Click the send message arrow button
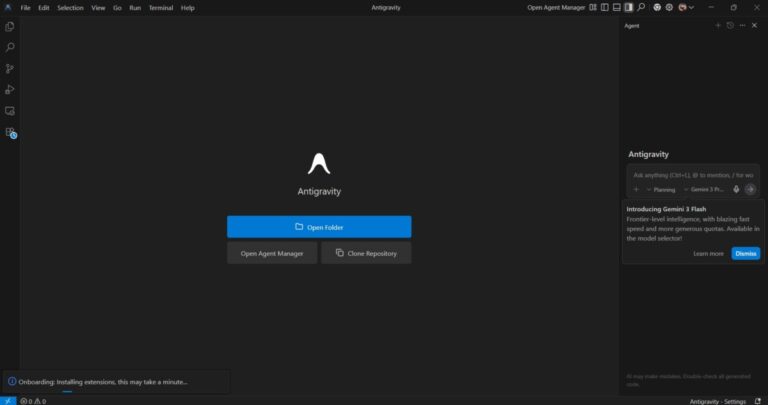The width and height of the screenshot is (768, 405). [750, 190]
